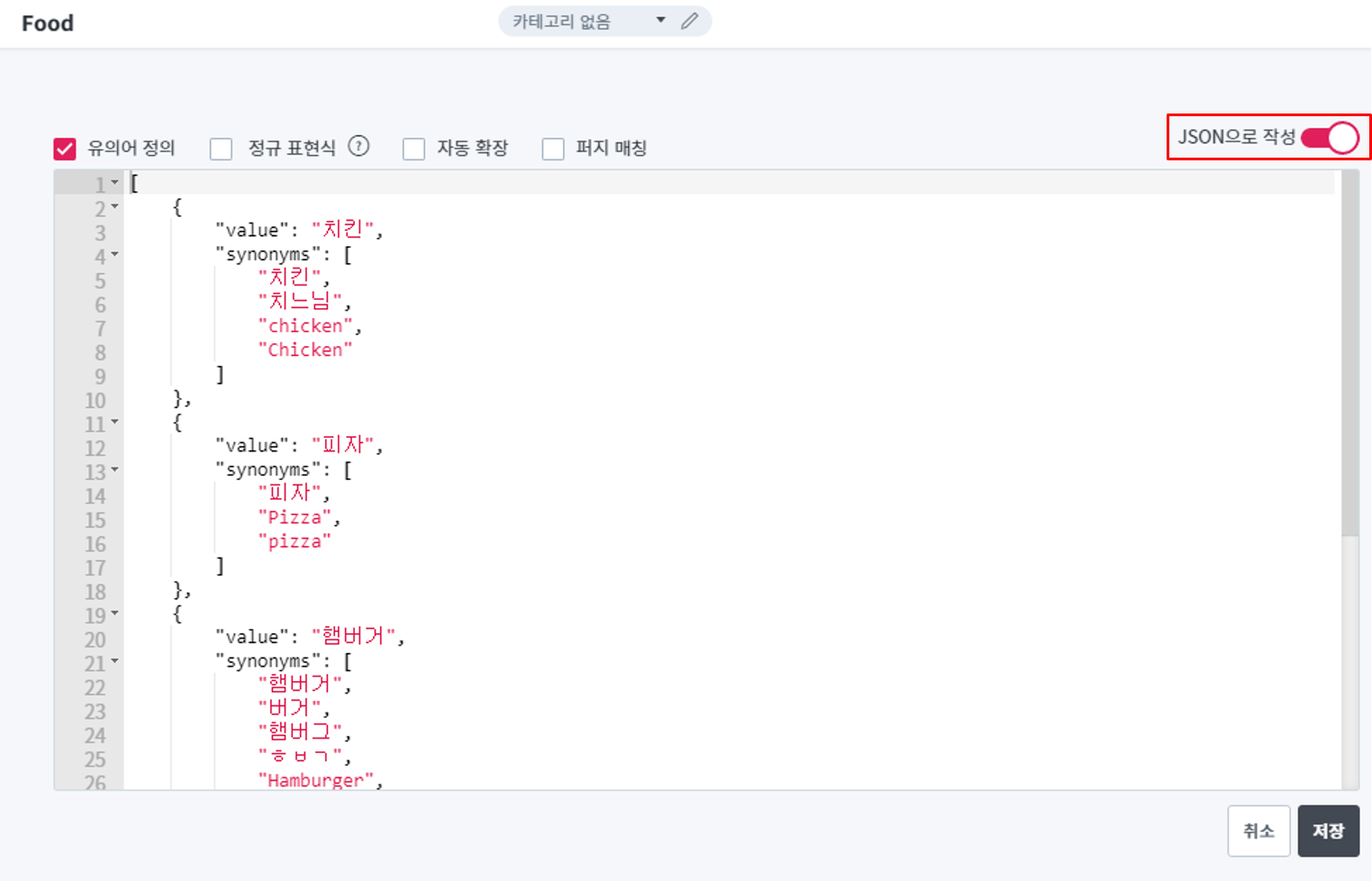This screenshot has height=881, width=1372.
Task: Click the regex help question mark icon
Action: coord(359,146)
